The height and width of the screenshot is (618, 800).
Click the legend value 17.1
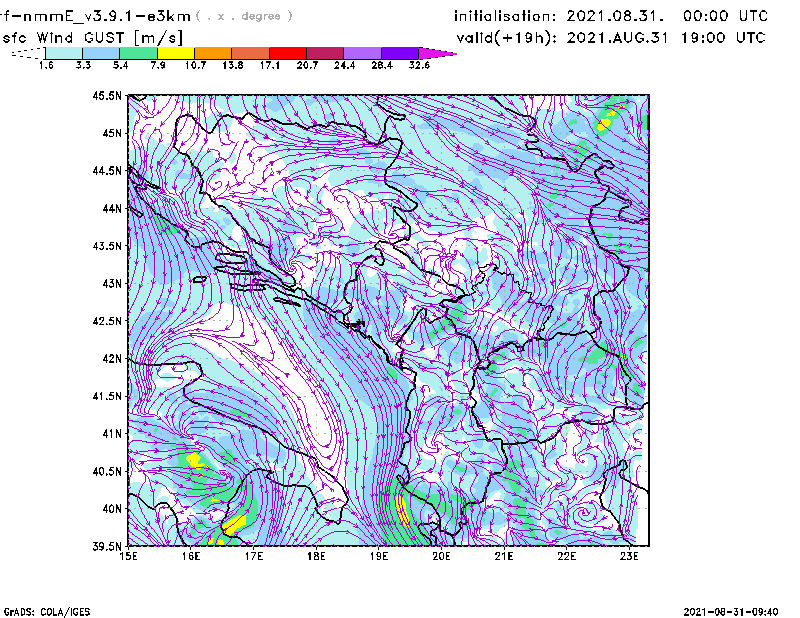coord(270,65)
